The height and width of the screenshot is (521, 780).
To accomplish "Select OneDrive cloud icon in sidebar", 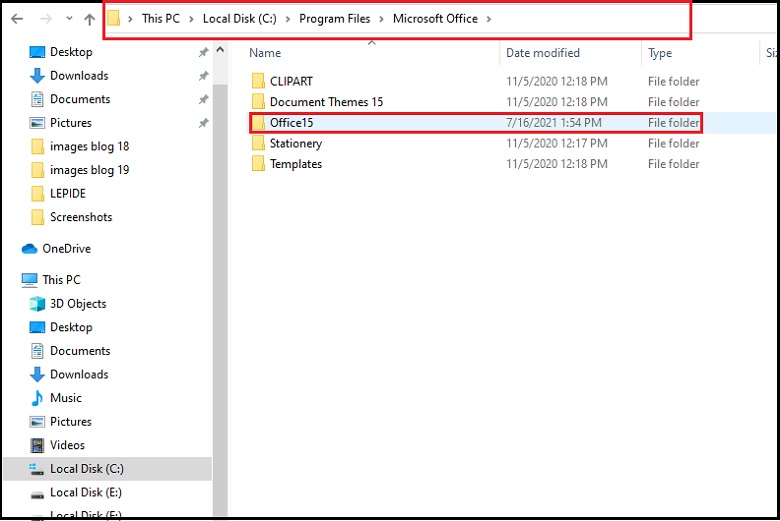I will point(29,249).
